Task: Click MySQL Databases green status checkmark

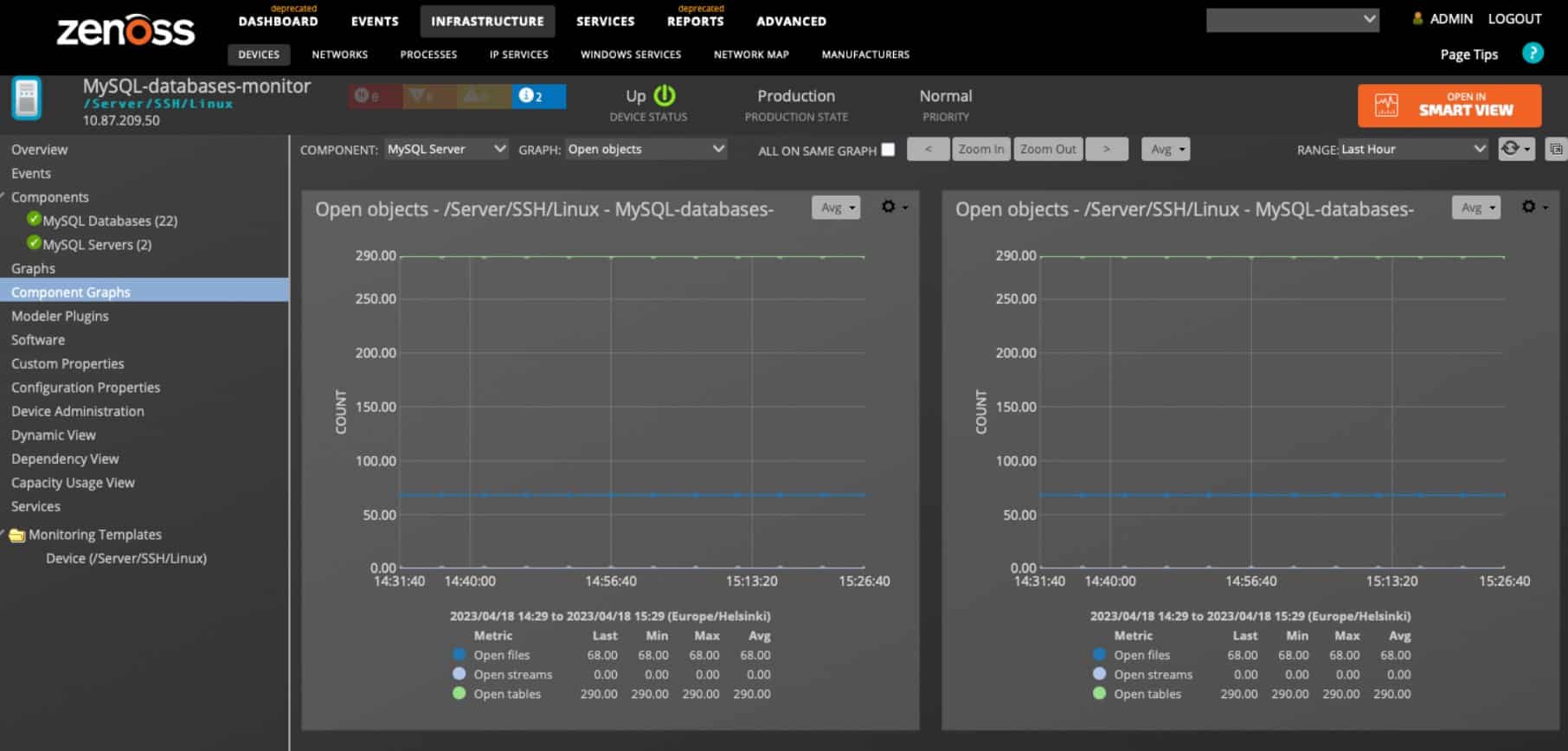Action: click(x=34, y=219)
